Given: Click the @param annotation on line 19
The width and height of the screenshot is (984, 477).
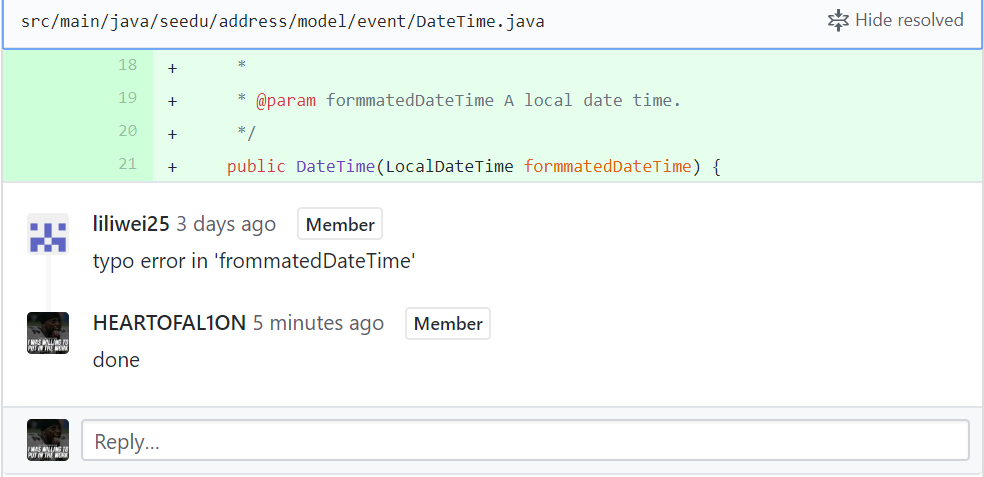Looking at the screenshot, I should pos(286,100).
